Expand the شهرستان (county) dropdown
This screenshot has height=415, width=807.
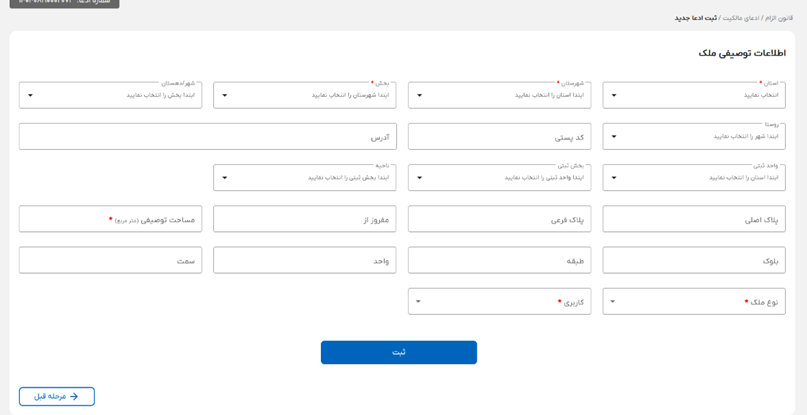499,96
